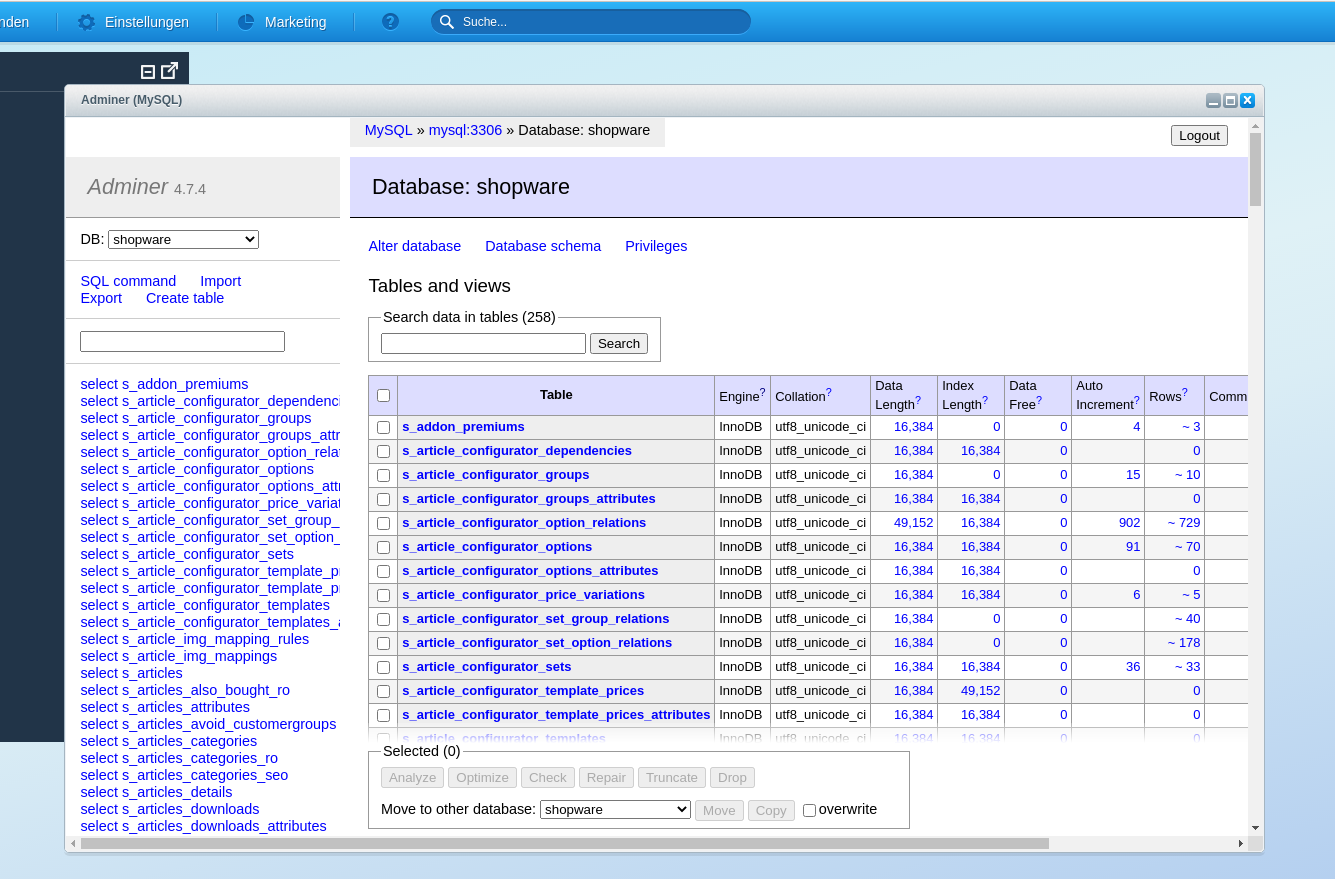Click the Truncate button
1335x879 pixels.
[x=672, y=778]
